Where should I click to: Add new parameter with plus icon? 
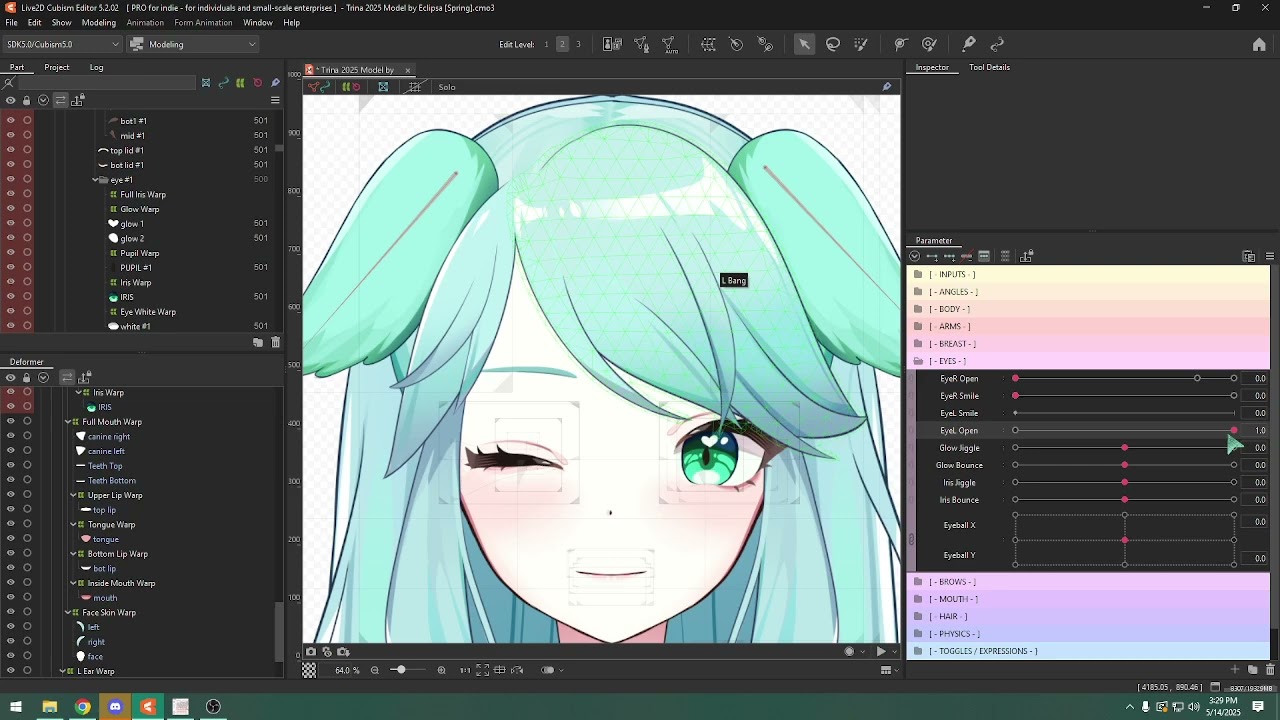point(1235,669)
